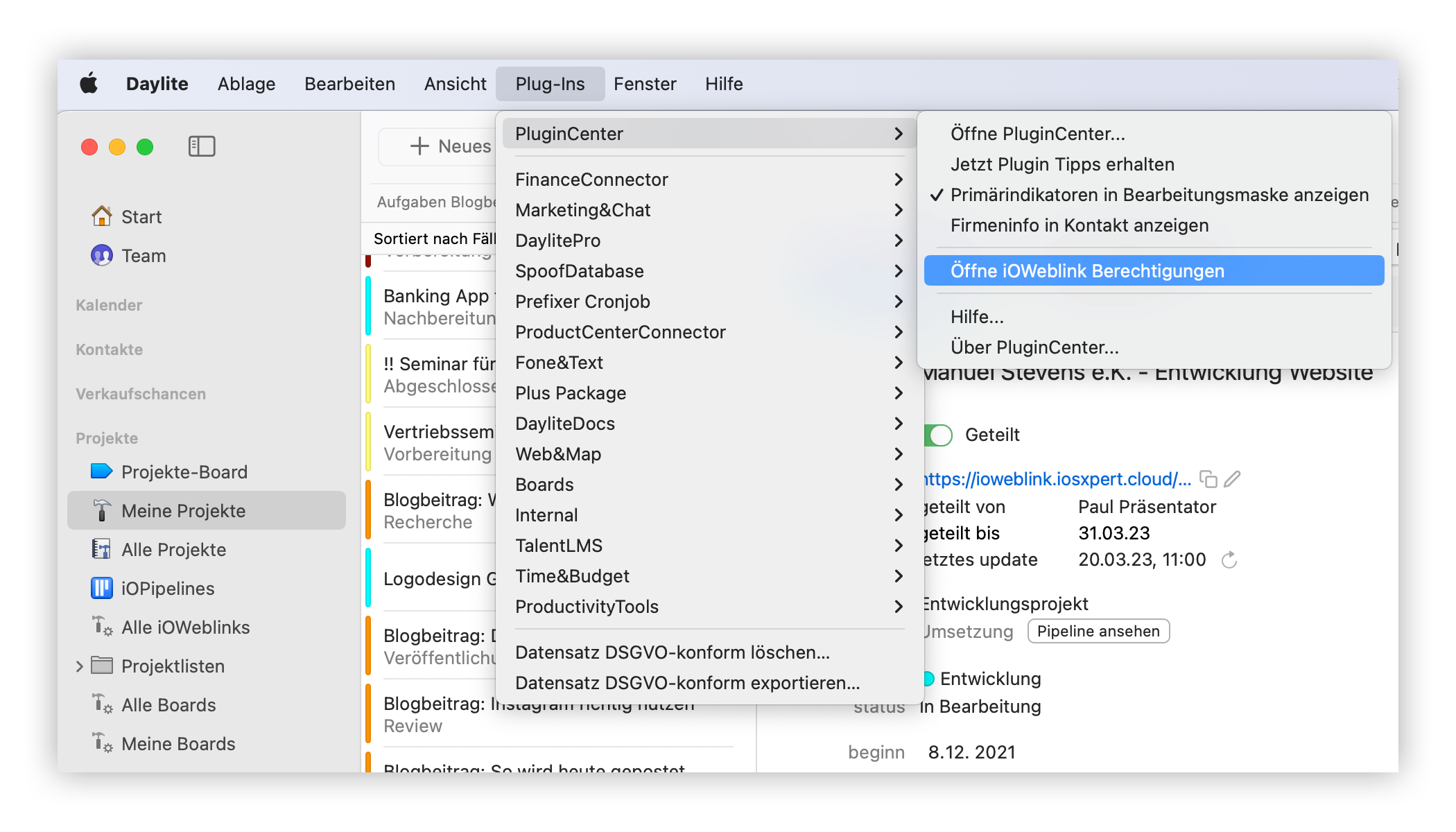The width and height of the screenshot is (1456, 832).
Task: Open the Daylite app menu
Action: click(157, 84)
